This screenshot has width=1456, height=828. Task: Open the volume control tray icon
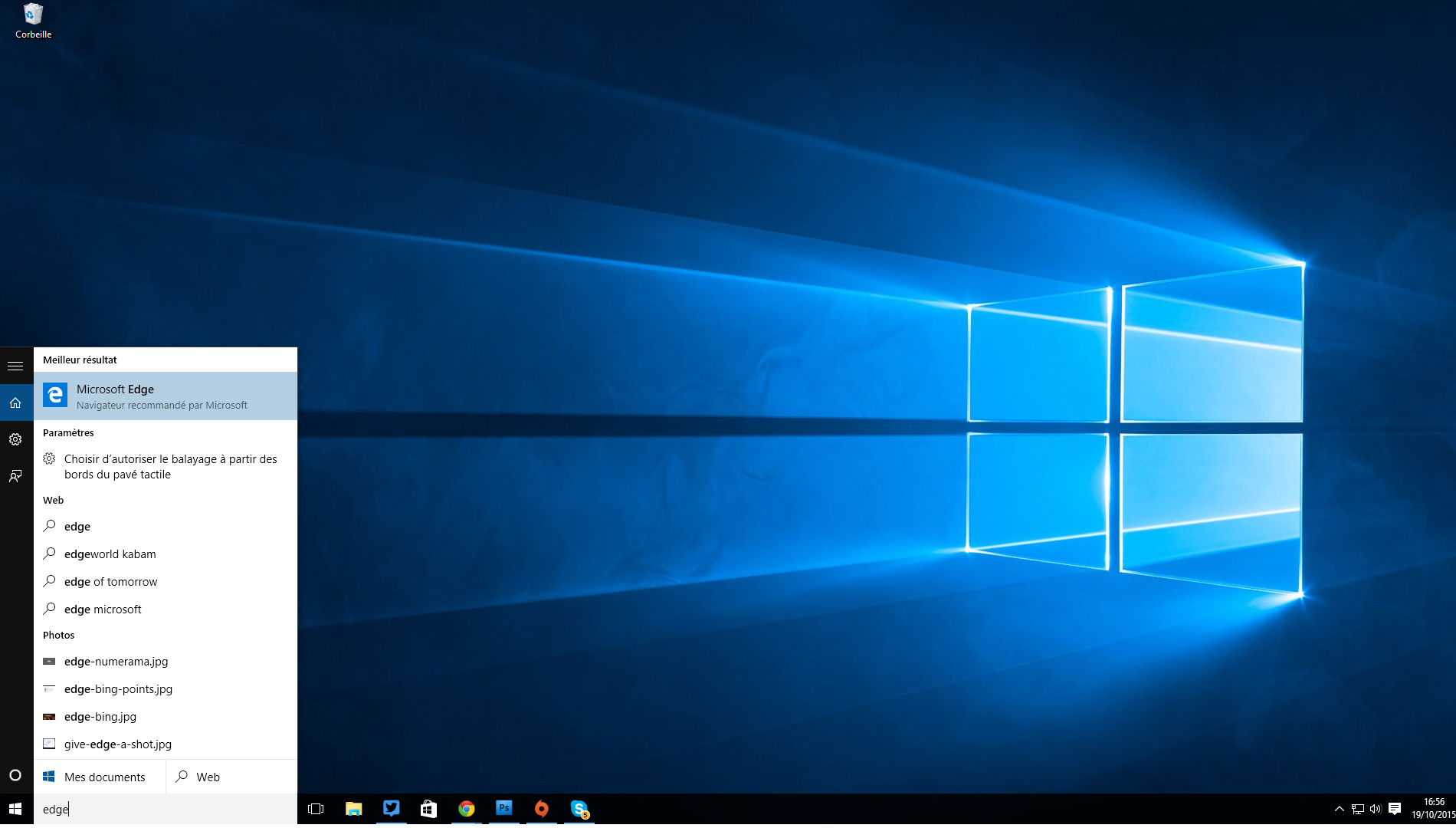(1376, 809)
